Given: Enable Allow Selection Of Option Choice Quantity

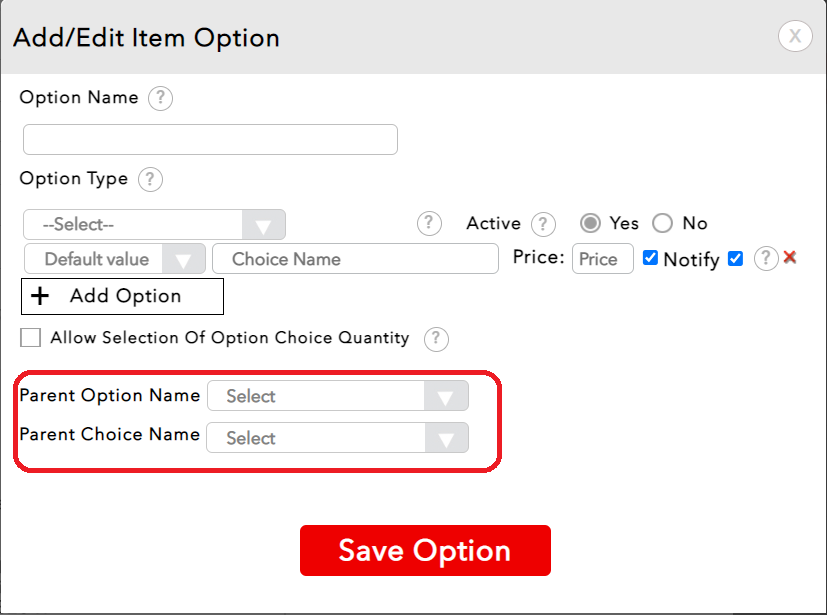Looking at the screenshot, I should coord(31,338).
